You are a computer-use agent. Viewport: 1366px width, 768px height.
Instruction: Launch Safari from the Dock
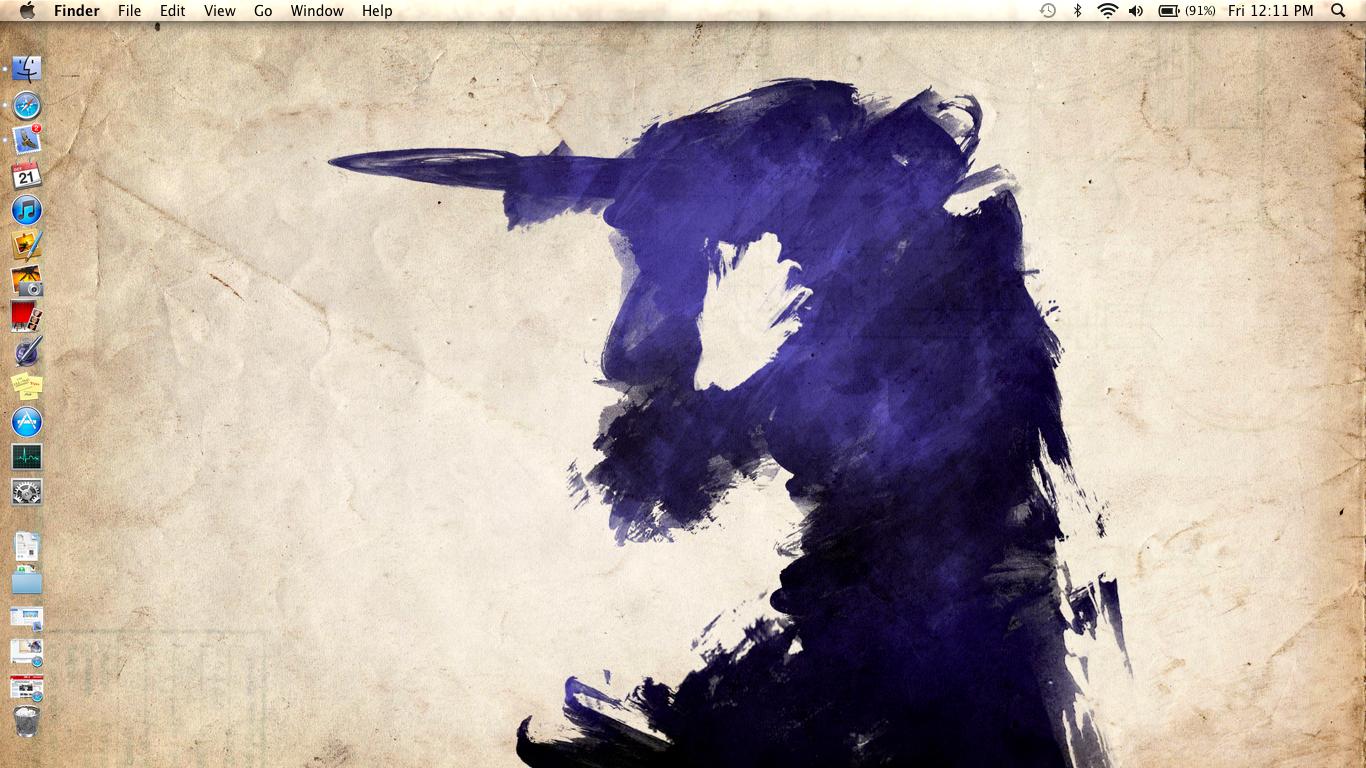tap(27, 105)
